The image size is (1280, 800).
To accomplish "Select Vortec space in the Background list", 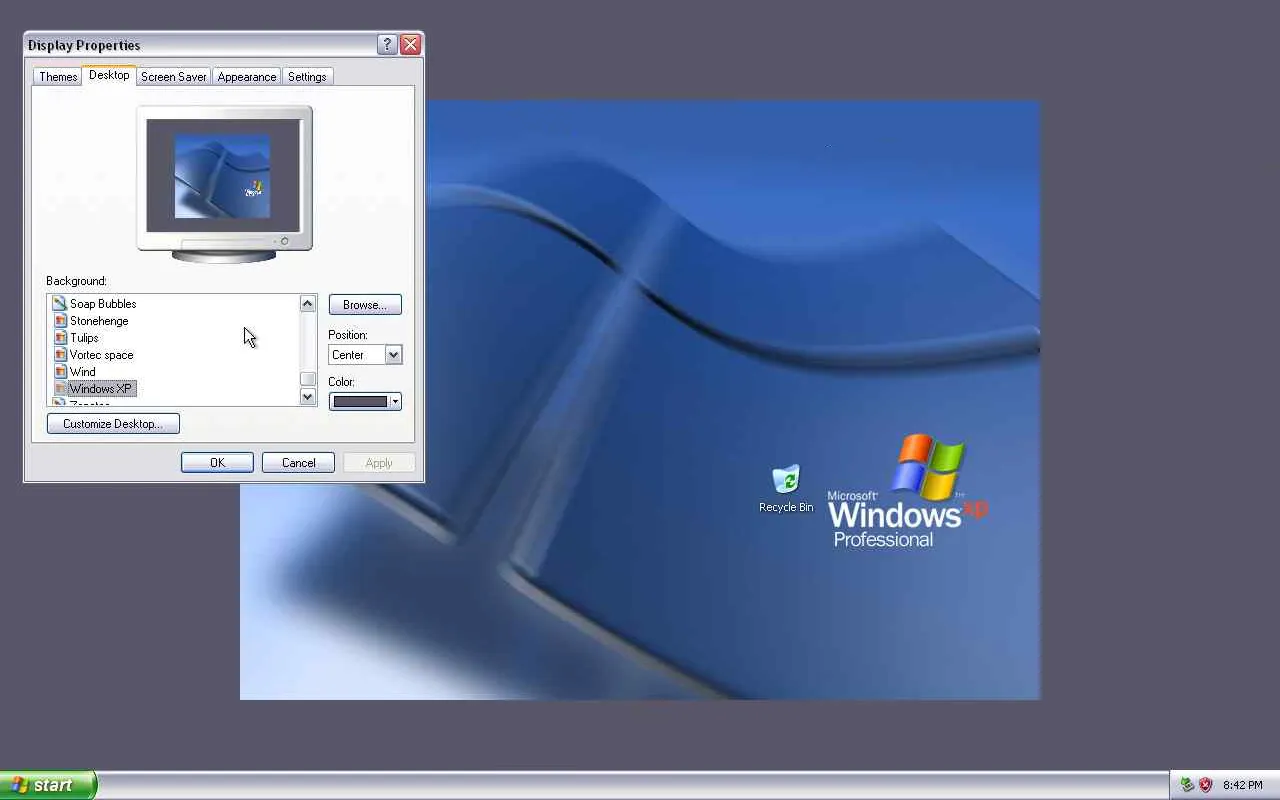I will [101, 355].
